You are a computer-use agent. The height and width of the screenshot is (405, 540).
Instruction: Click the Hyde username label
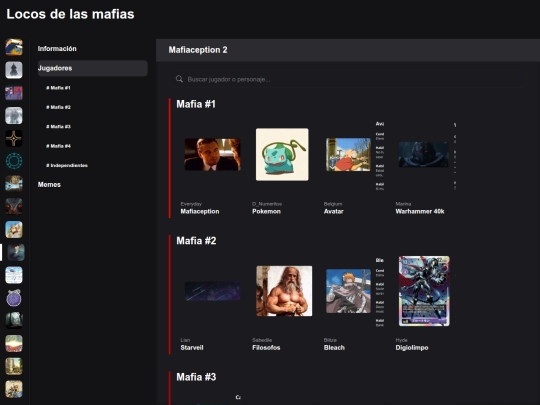pos(401,340)
